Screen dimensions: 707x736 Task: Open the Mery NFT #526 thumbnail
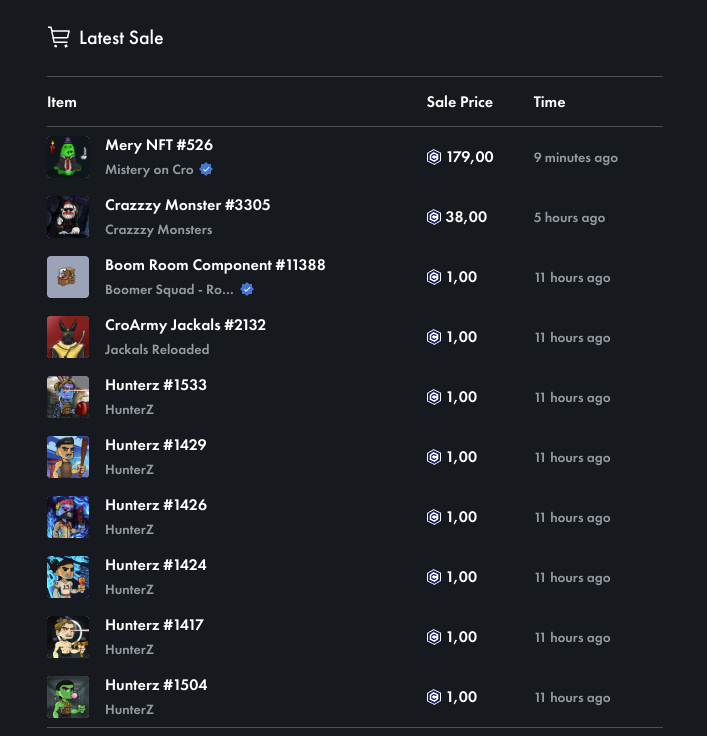tap(68, 157)
